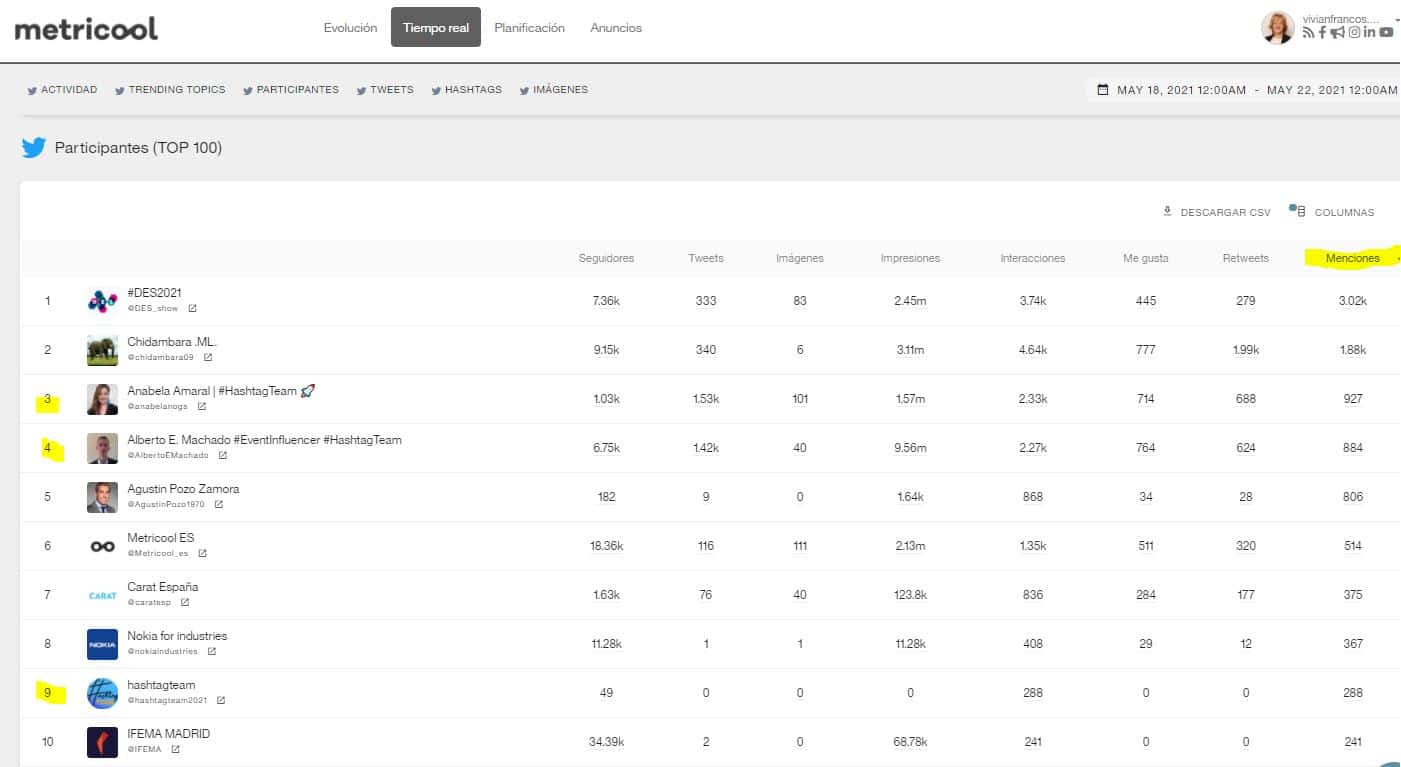Open external link icon beside @caratesp
Screen dimensions: 1401x767
tap(185, 602)
